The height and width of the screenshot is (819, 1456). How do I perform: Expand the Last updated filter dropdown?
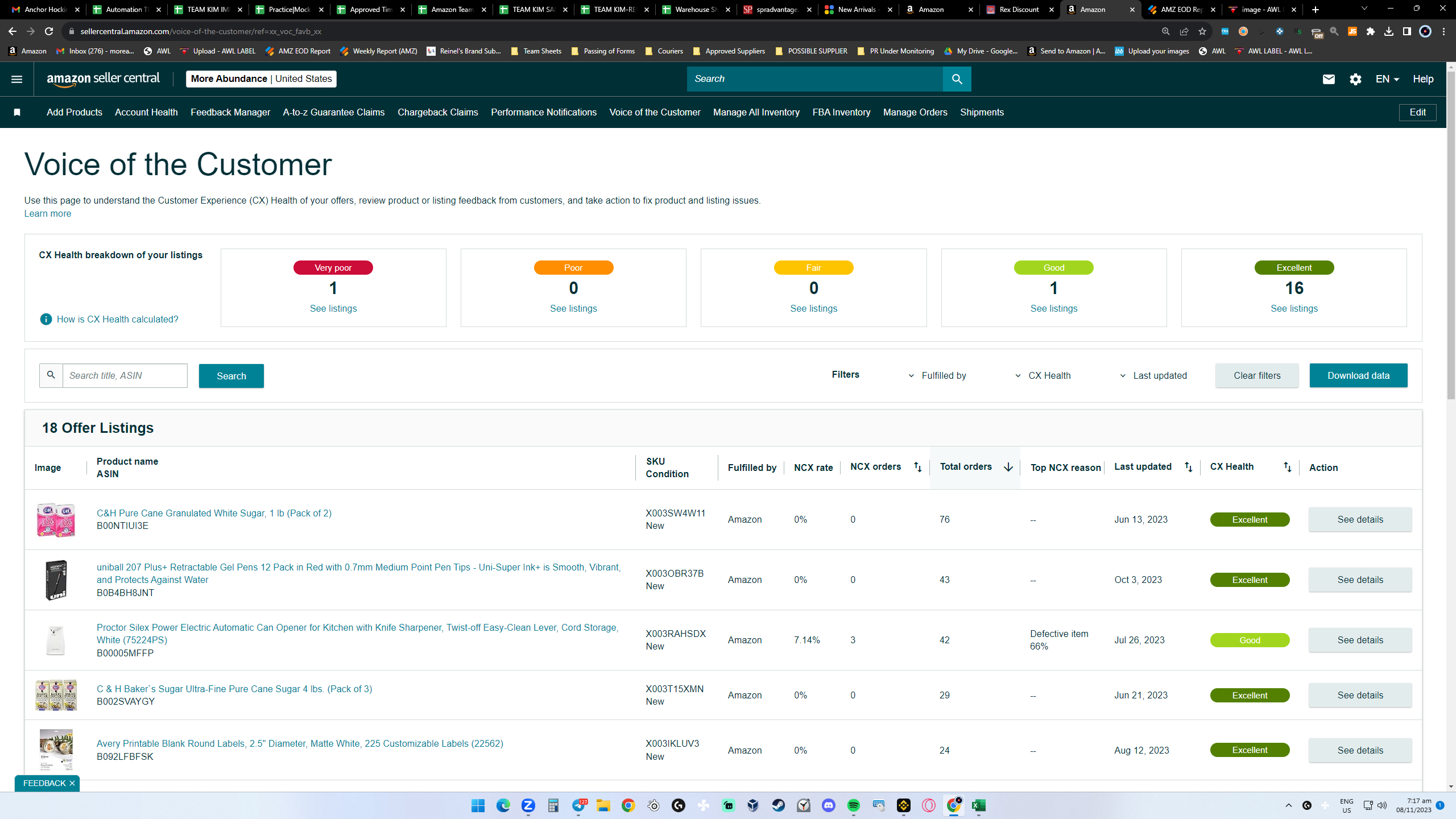(1153, 375)
